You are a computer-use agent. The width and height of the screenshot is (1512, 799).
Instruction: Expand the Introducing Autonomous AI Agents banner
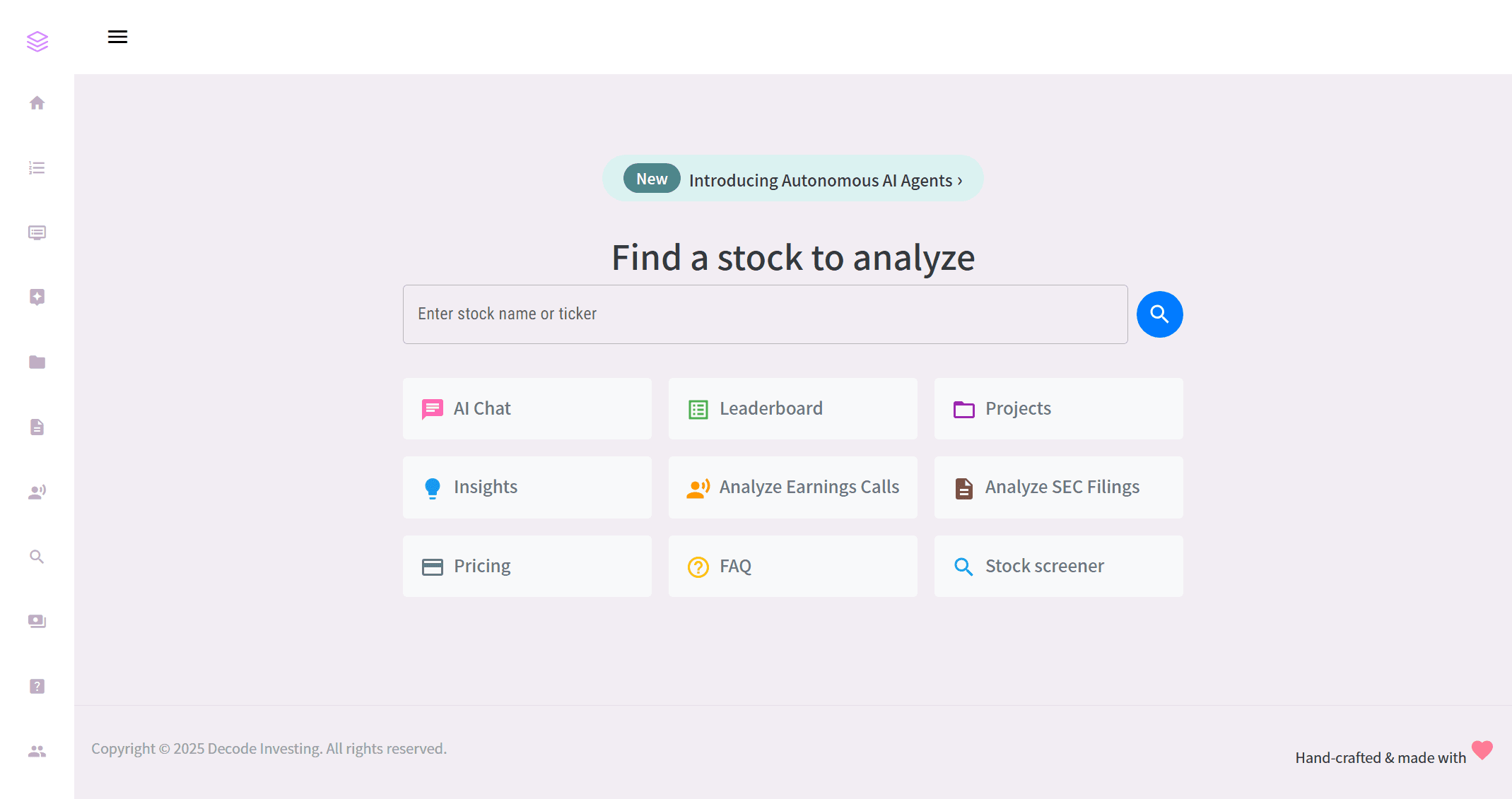pos(792,179)
